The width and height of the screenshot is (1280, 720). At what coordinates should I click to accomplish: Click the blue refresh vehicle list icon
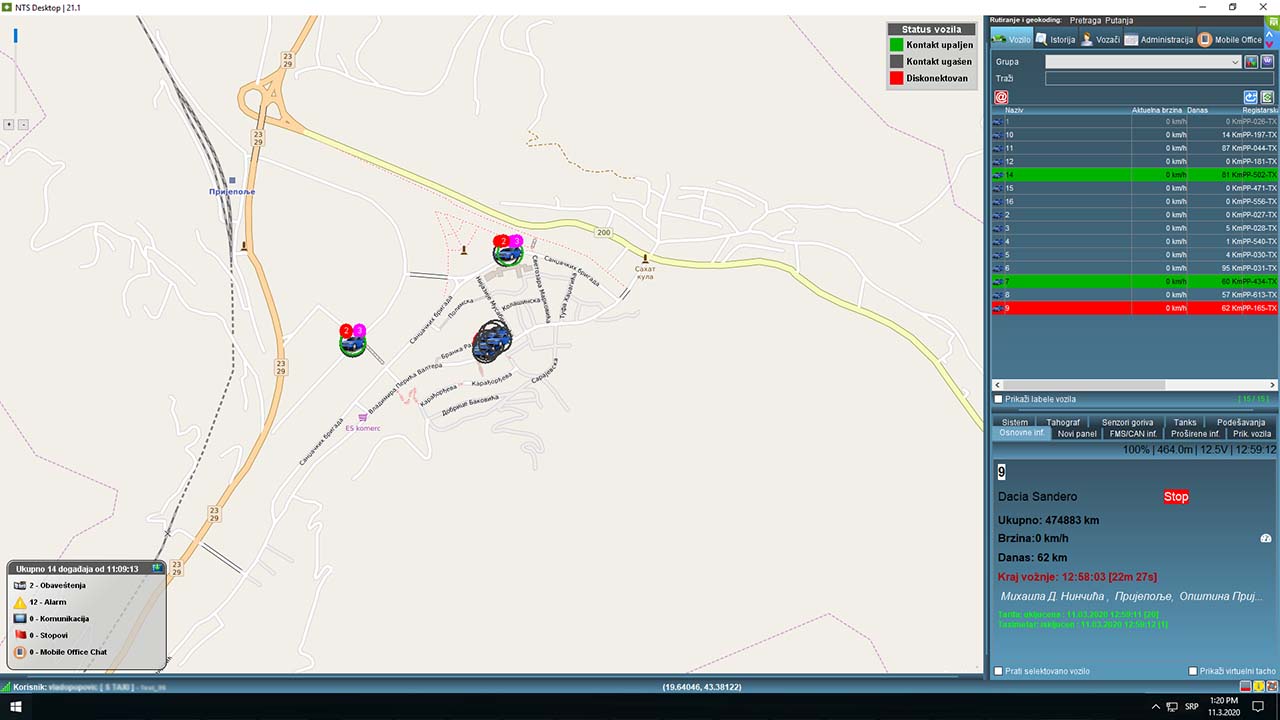1250,97
